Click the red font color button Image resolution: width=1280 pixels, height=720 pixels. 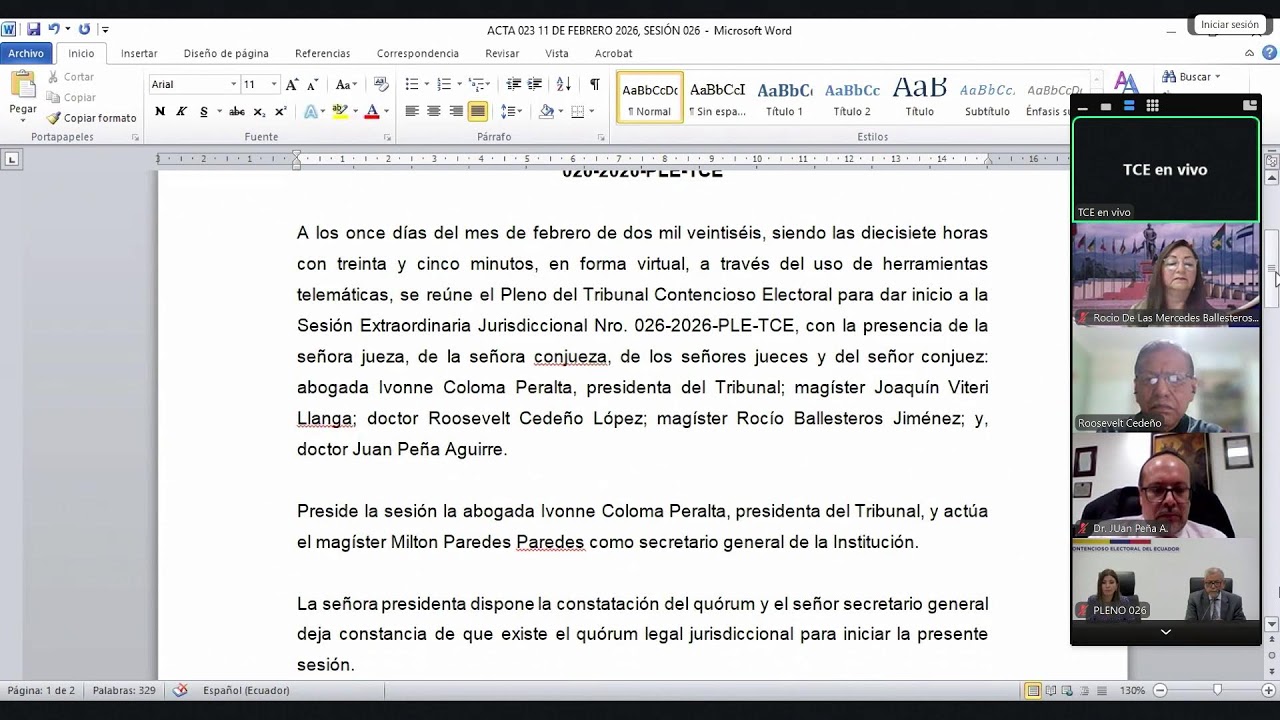point(372,112)
